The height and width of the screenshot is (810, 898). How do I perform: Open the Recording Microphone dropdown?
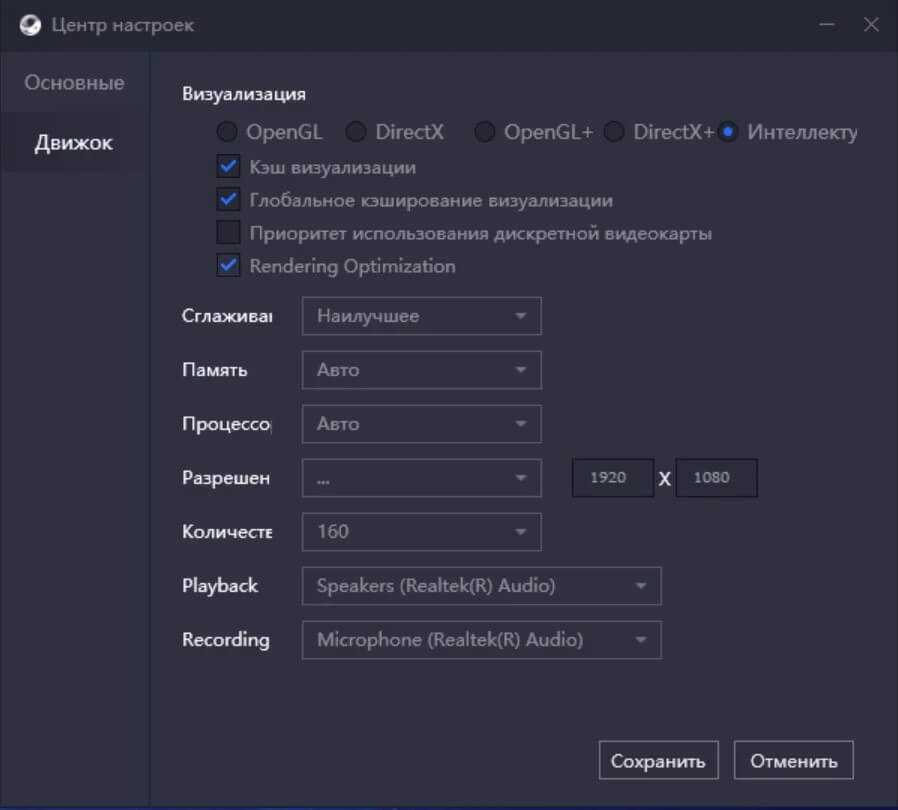point(481,640)
